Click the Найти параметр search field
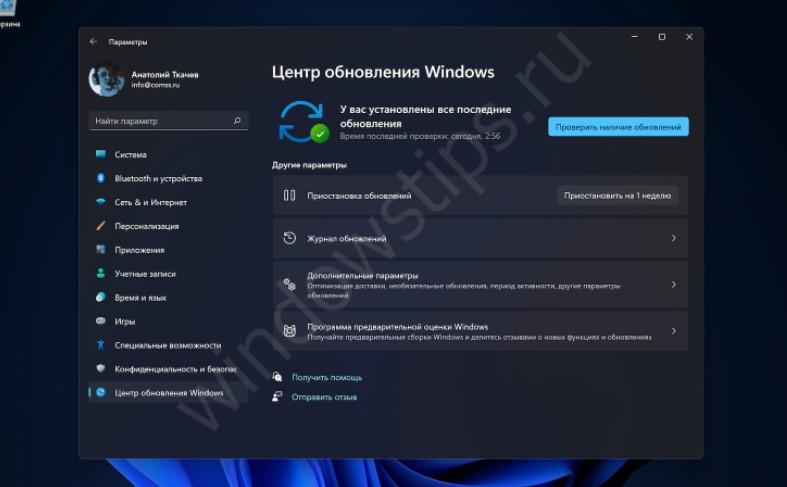This screenshot has width=787, height=487. [168, 121]
